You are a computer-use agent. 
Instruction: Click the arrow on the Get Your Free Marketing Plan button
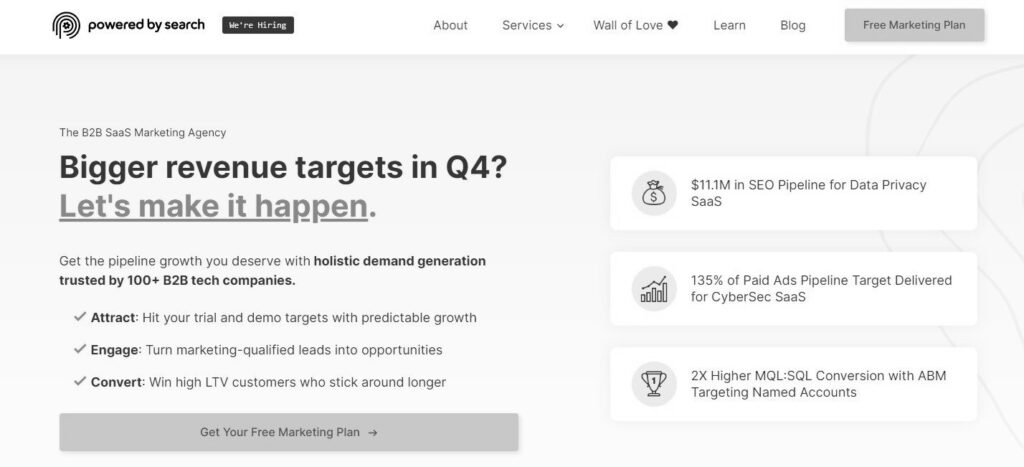tap(372, 432)
